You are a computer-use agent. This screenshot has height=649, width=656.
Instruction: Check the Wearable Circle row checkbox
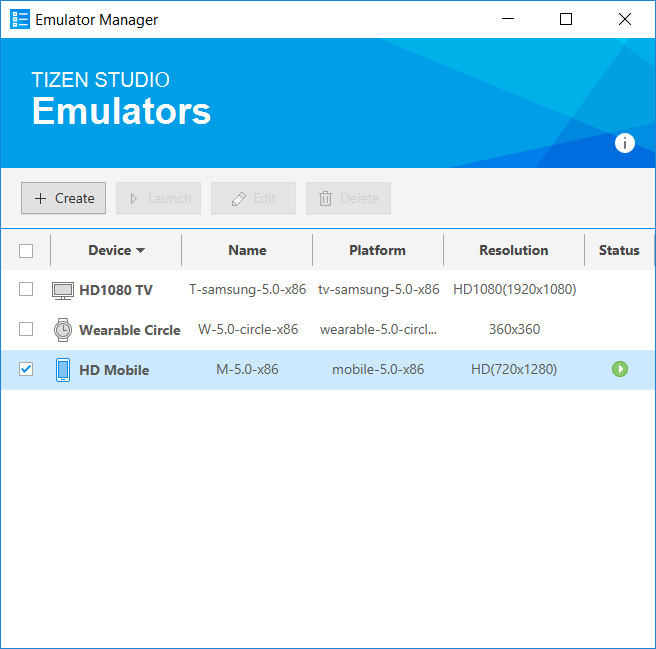tap(26, 330)
